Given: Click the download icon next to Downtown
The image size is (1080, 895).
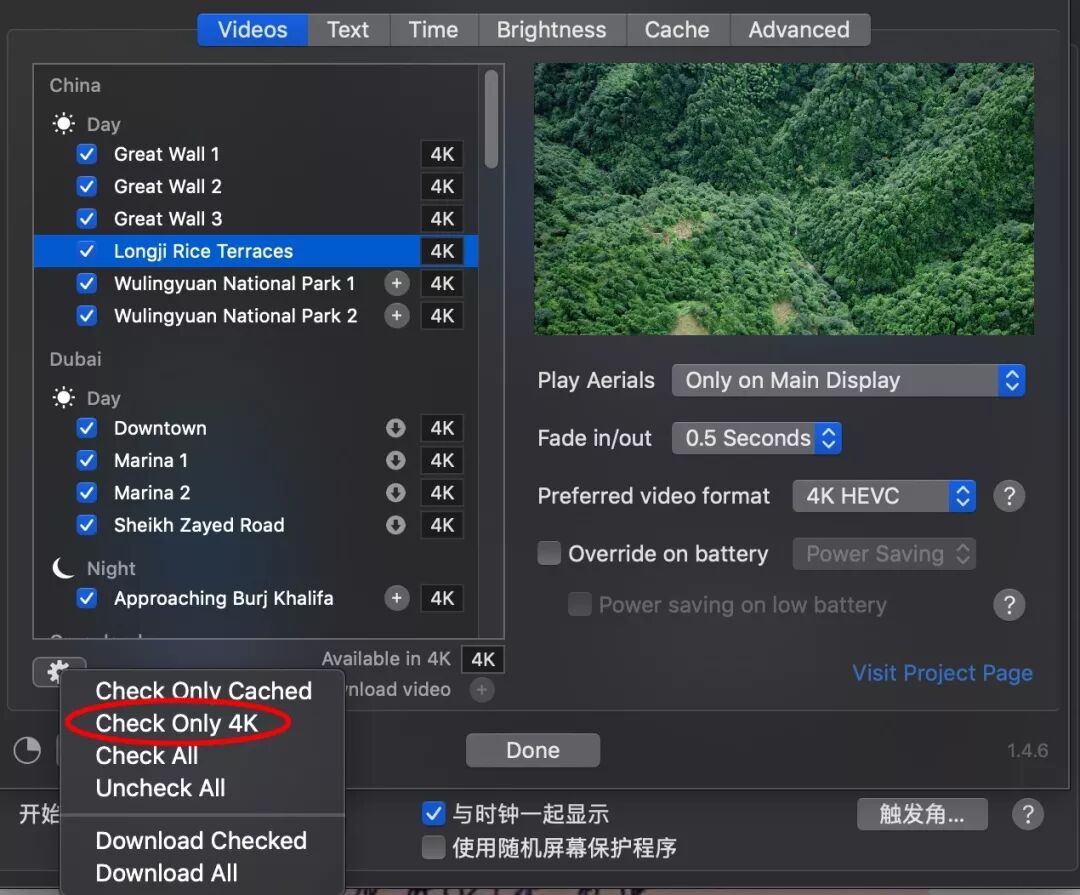Looking at the screenshot, I should (x=396, y=428).
